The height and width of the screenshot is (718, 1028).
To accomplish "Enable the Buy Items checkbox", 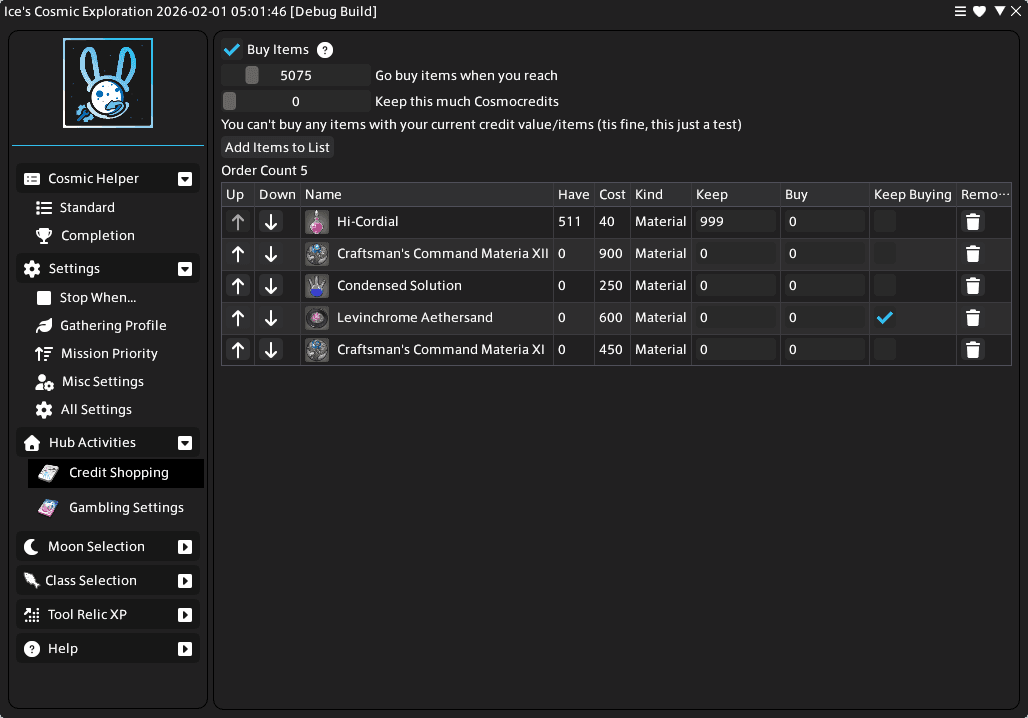I will pyautogui.click(x=232, y=48).
